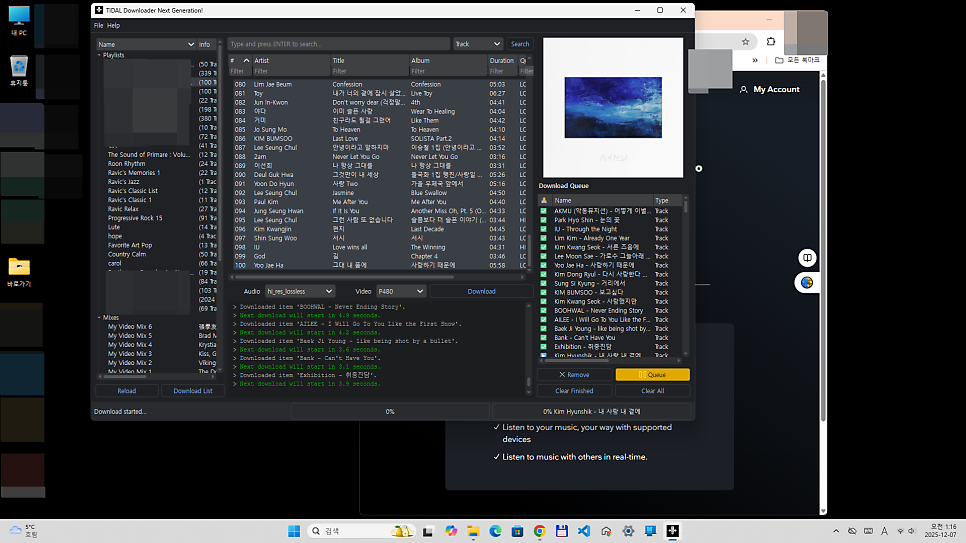
Task: Click the Reload button
Action: 126,391
